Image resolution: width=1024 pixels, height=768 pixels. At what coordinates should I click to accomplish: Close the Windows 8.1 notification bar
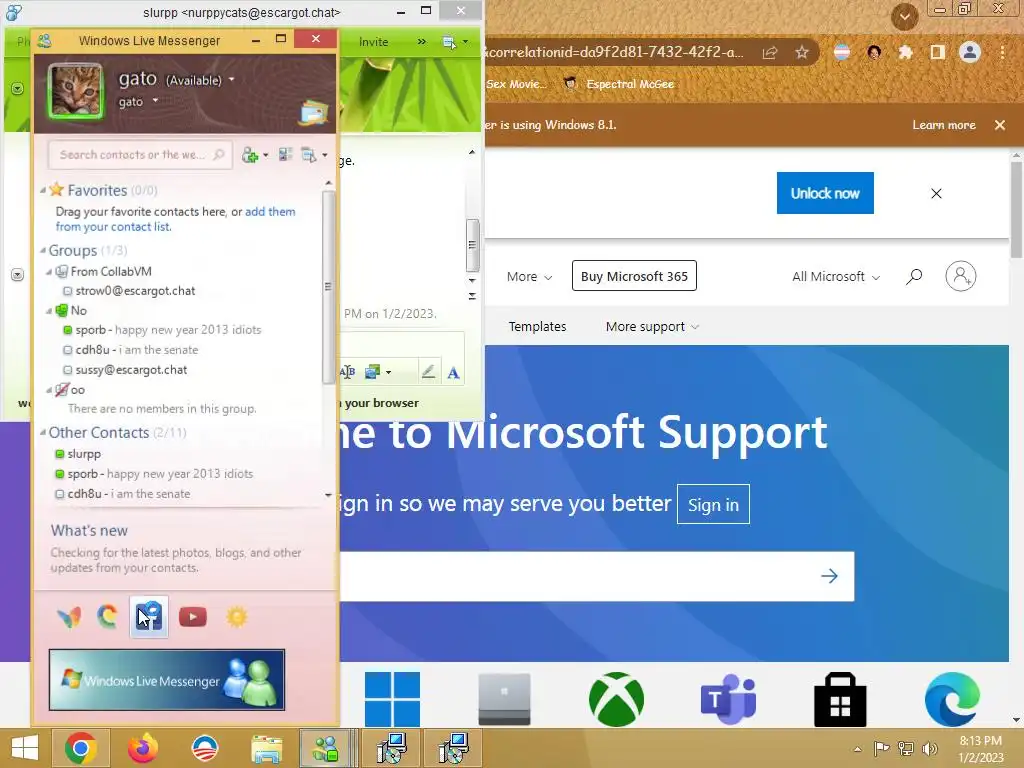(x=999, y=125)
